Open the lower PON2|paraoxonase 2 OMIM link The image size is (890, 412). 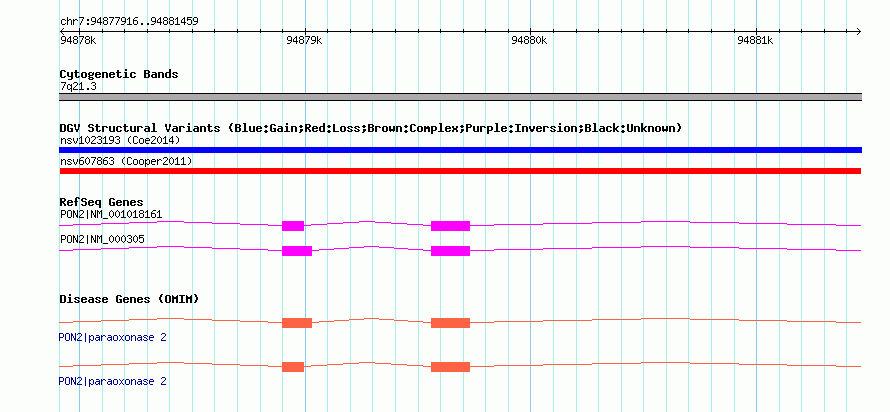112,381
